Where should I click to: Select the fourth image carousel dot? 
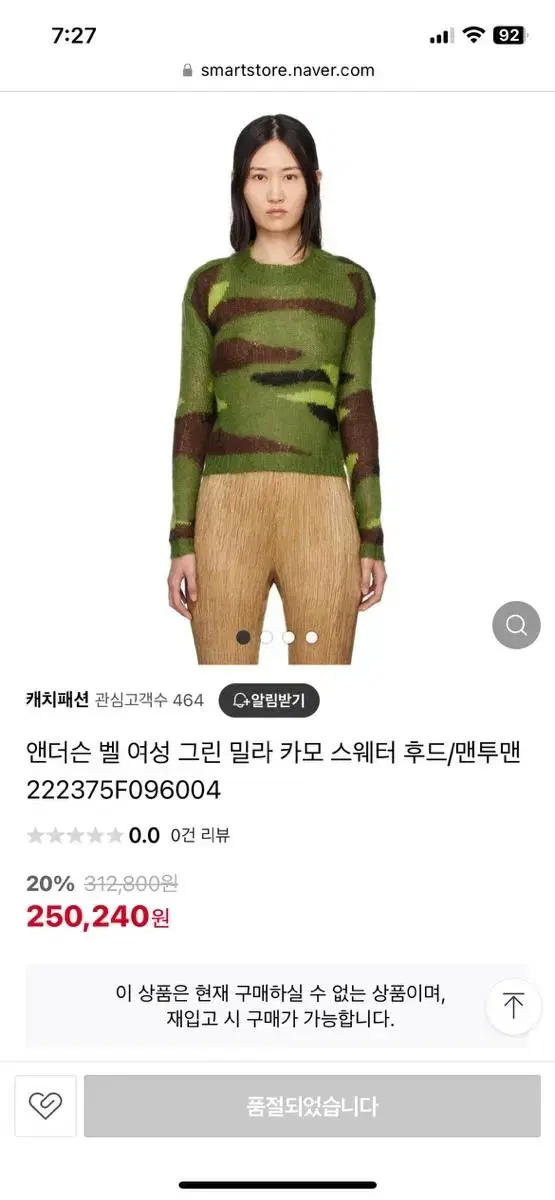[x=312, y=636]
